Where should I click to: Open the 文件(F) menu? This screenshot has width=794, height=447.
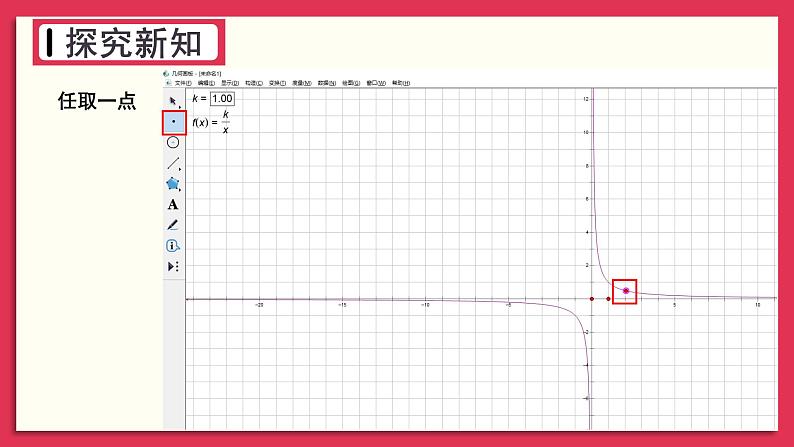[183, 83]
